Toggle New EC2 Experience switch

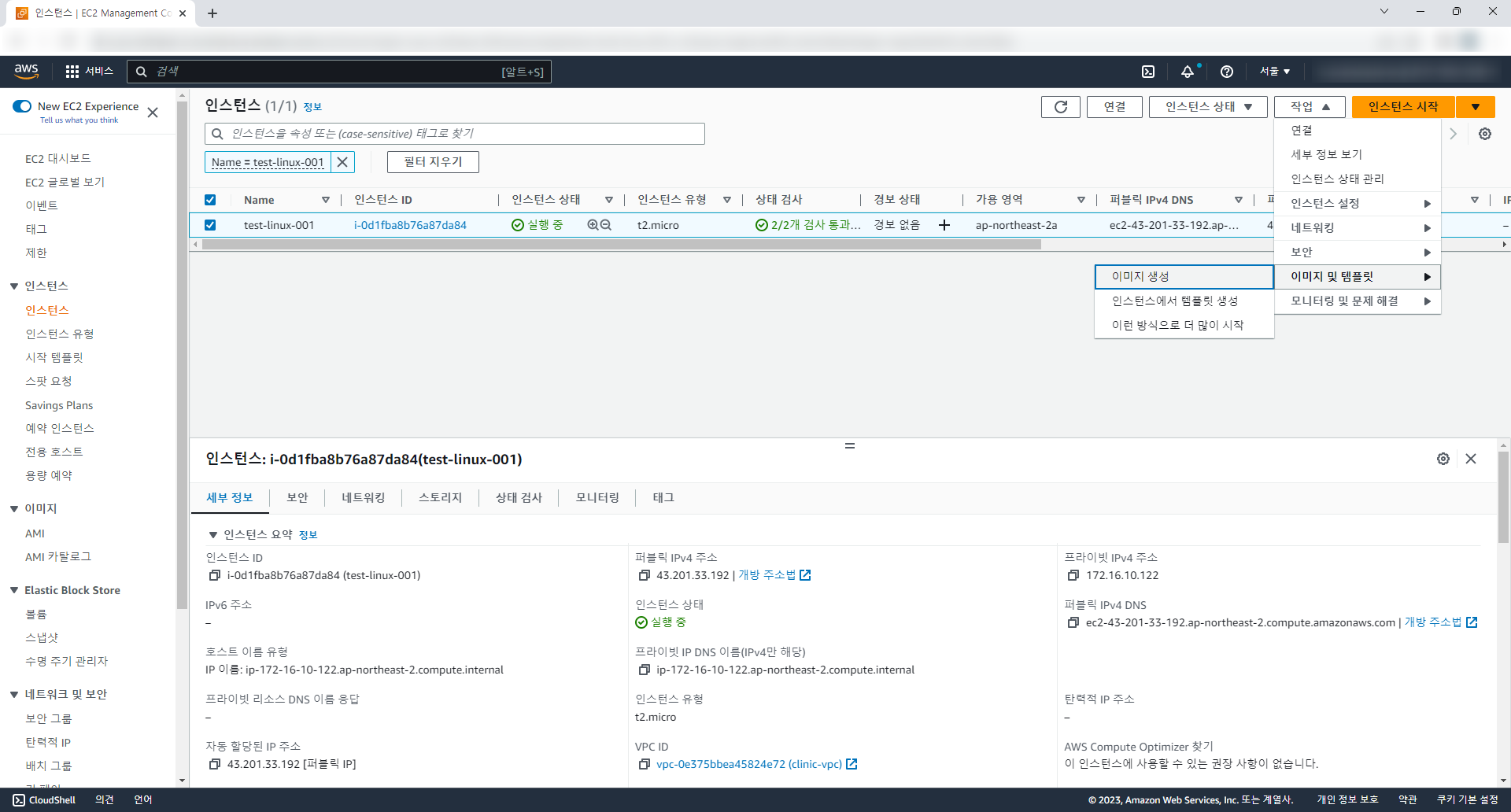pyautogui.click(x=22, y=106)
